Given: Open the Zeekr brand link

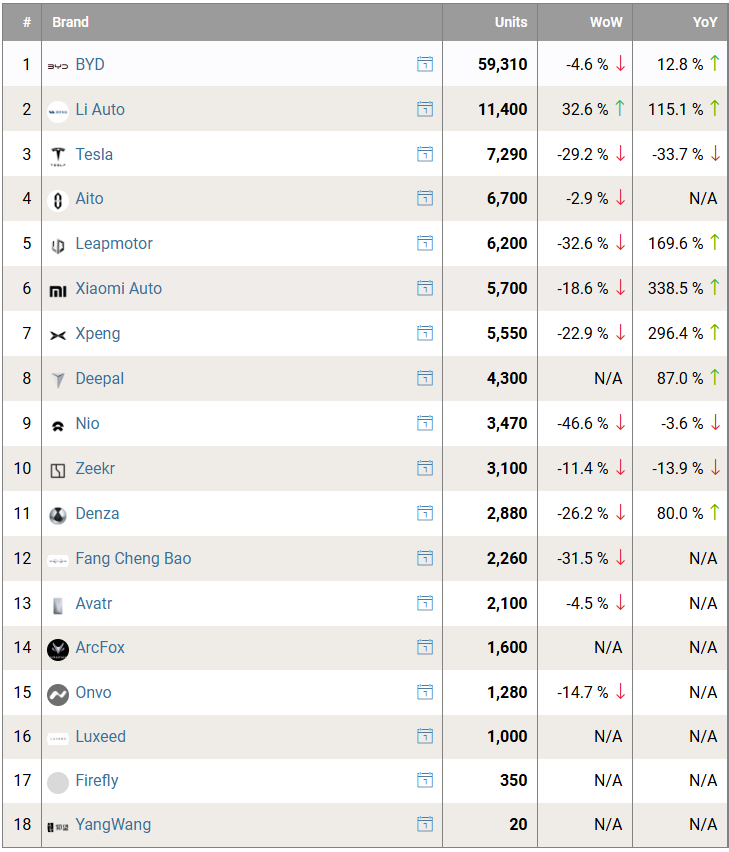Looking at the screenshot, I should tap(96, 469).
